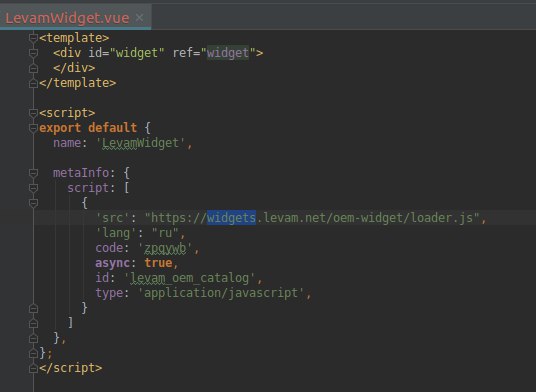536x392 pixels.
Task: Click fold marker at closing bracket ]
Action: (x=33, y=323)
